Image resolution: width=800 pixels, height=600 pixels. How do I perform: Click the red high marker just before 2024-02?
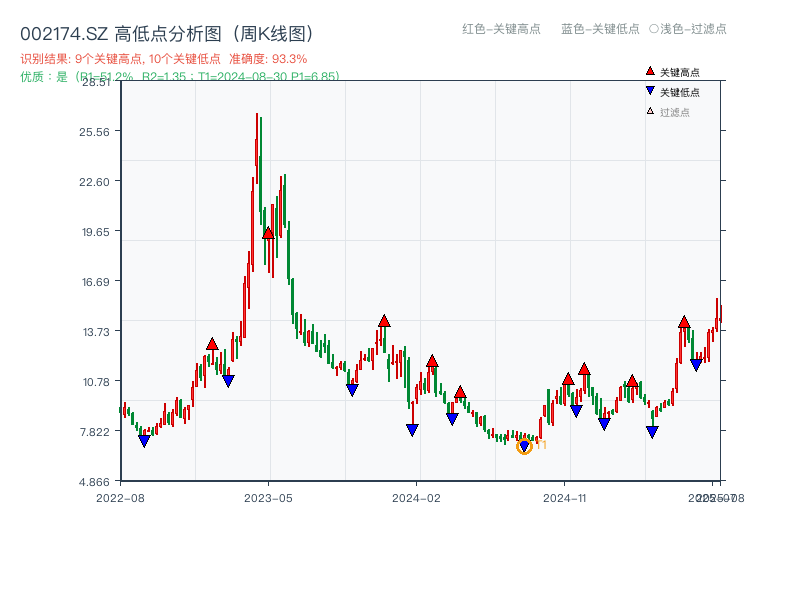pos(384,321)
